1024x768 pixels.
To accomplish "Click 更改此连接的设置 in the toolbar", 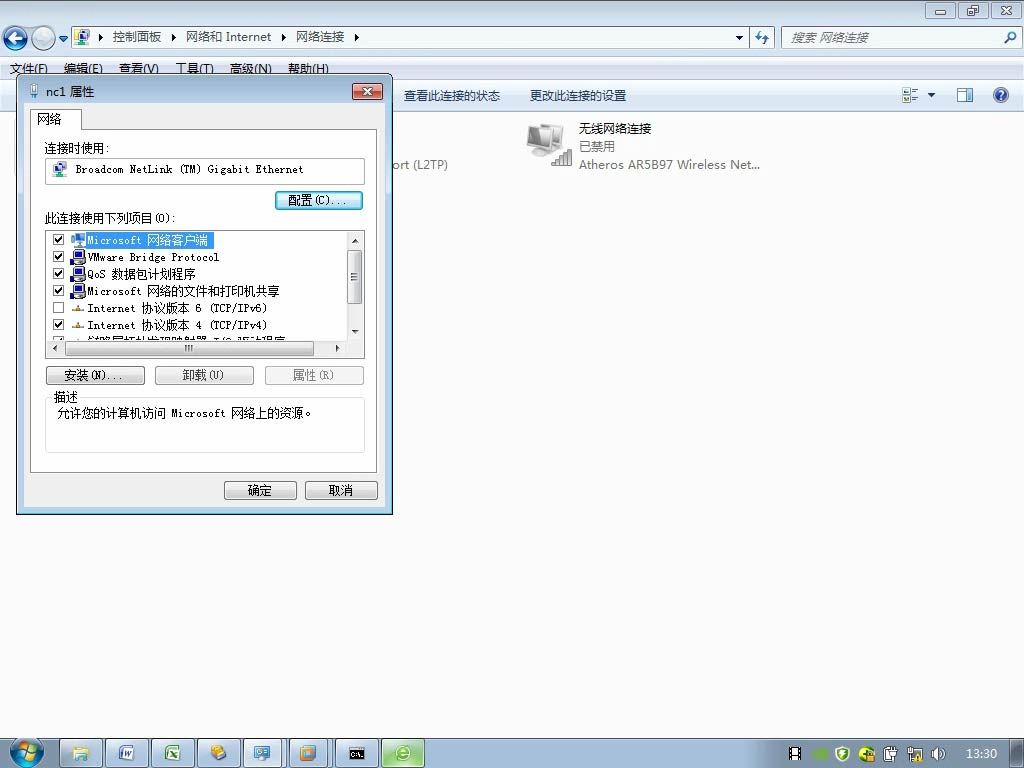I will tap(578, 96).
